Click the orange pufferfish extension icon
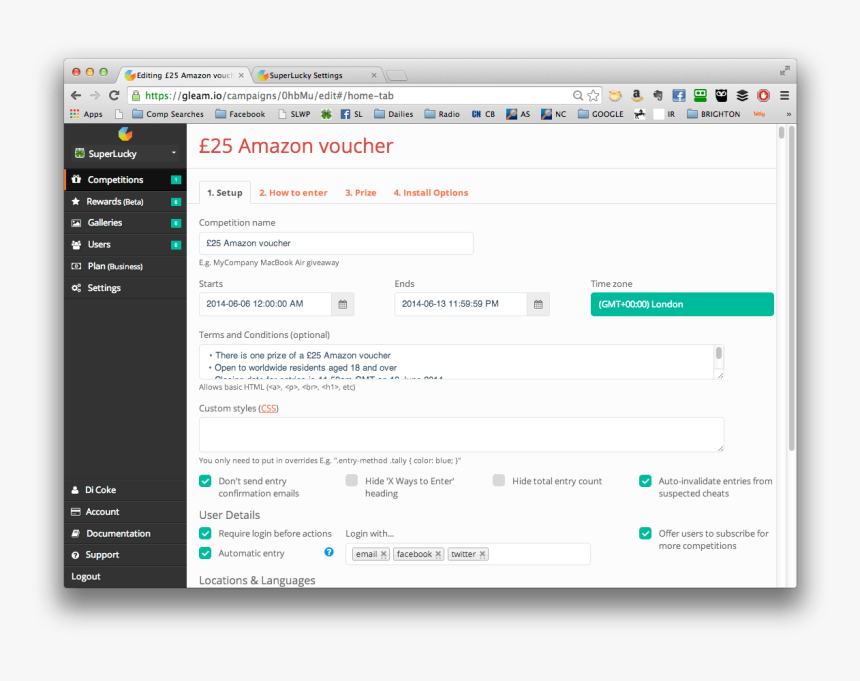860x681 pixels. pyautogui.click(x=615, y=96)
